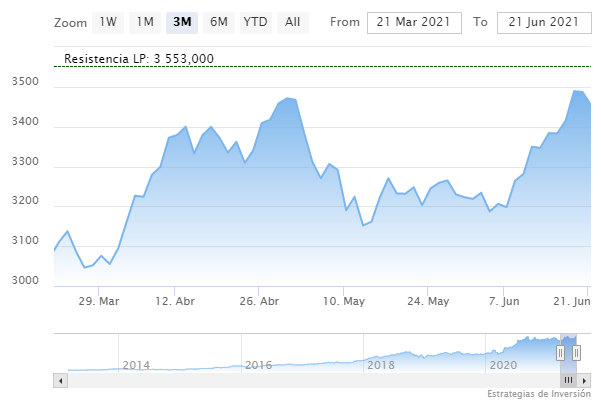601x408 pixels.
Task: Jump to 2016 in the navigator
Action: click(258, 364)
